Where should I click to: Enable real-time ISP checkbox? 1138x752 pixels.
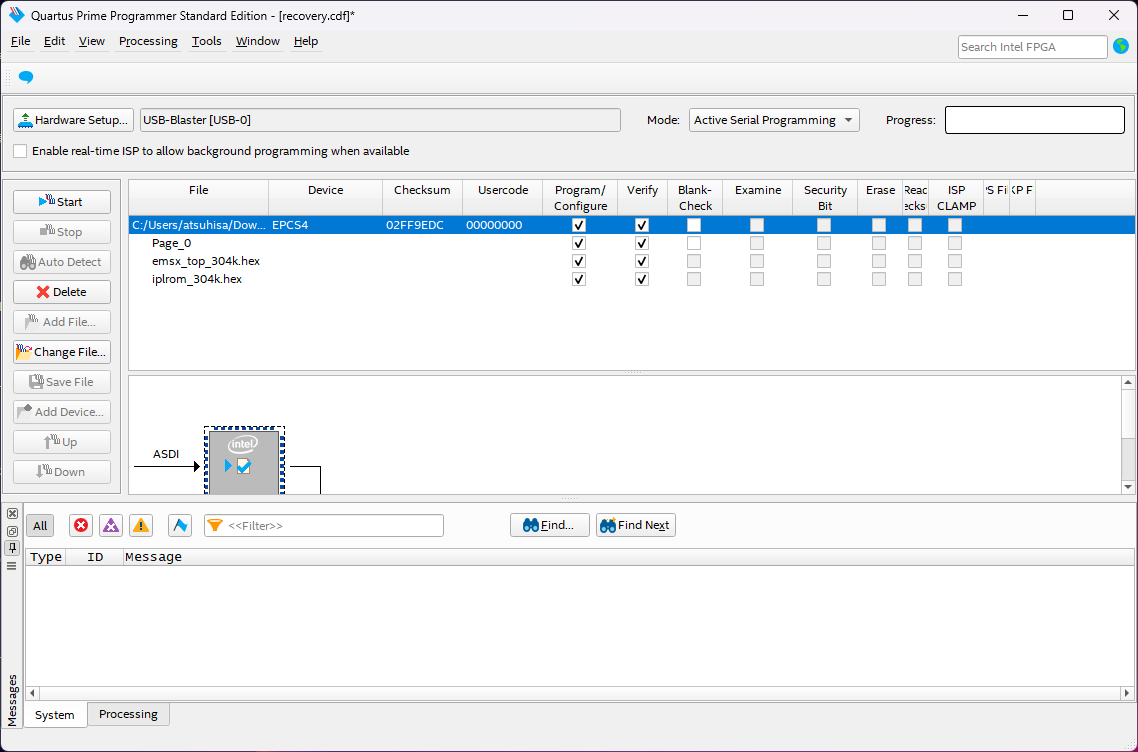(20, 151)
